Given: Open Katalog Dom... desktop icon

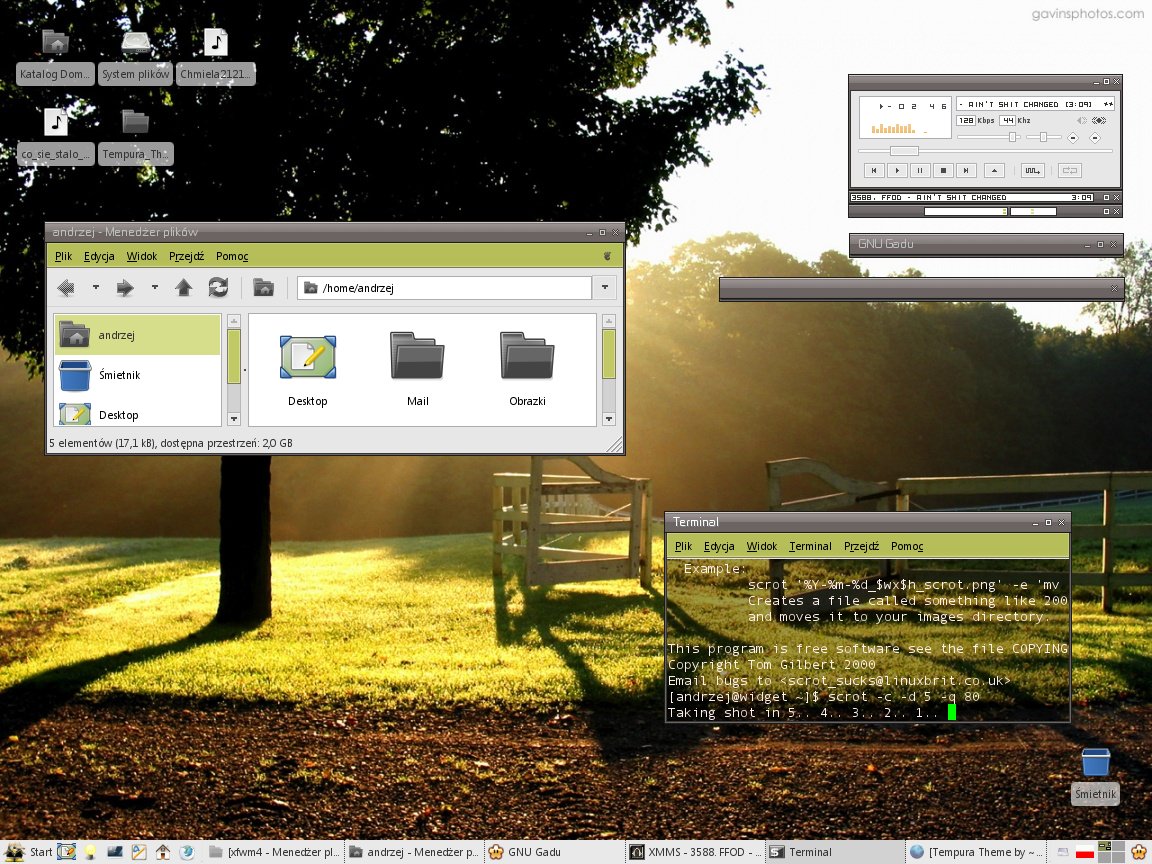Looking at the screenshot, I should point(55,57).
